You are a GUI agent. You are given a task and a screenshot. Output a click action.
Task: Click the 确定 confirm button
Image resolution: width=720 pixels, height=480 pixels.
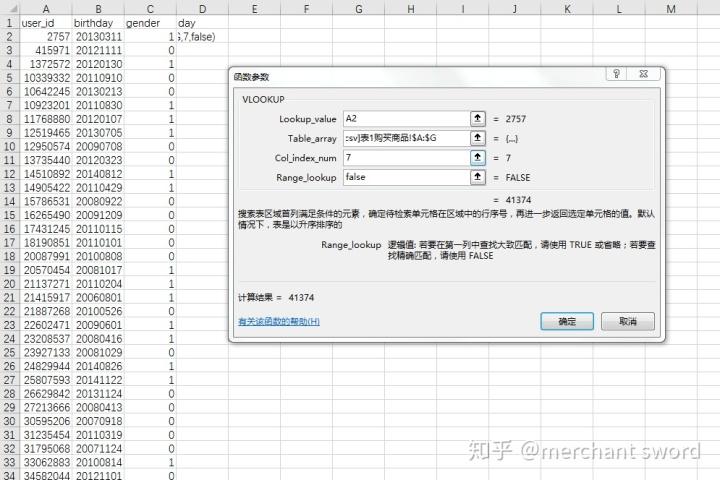pos(567,321)
